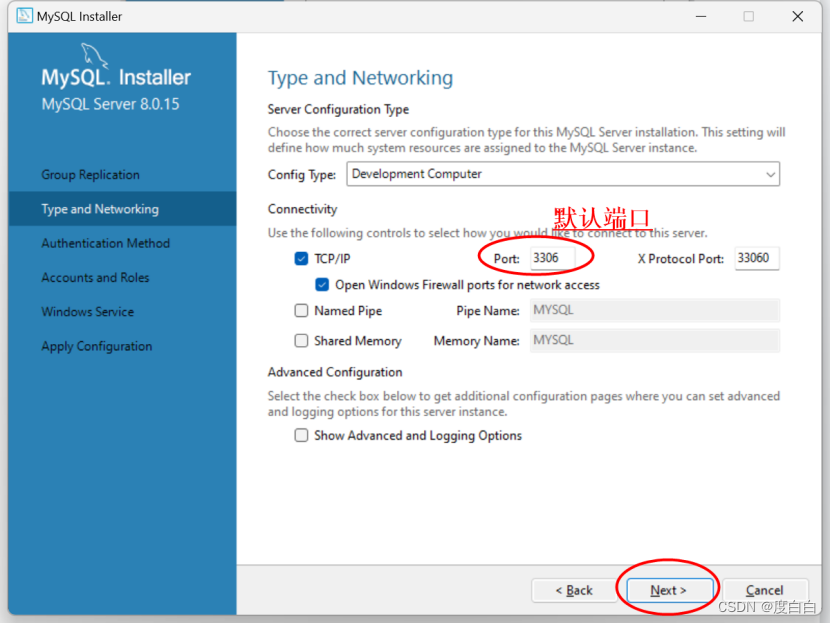
Task: Go to Group Replication step
Action: [91, 175]
